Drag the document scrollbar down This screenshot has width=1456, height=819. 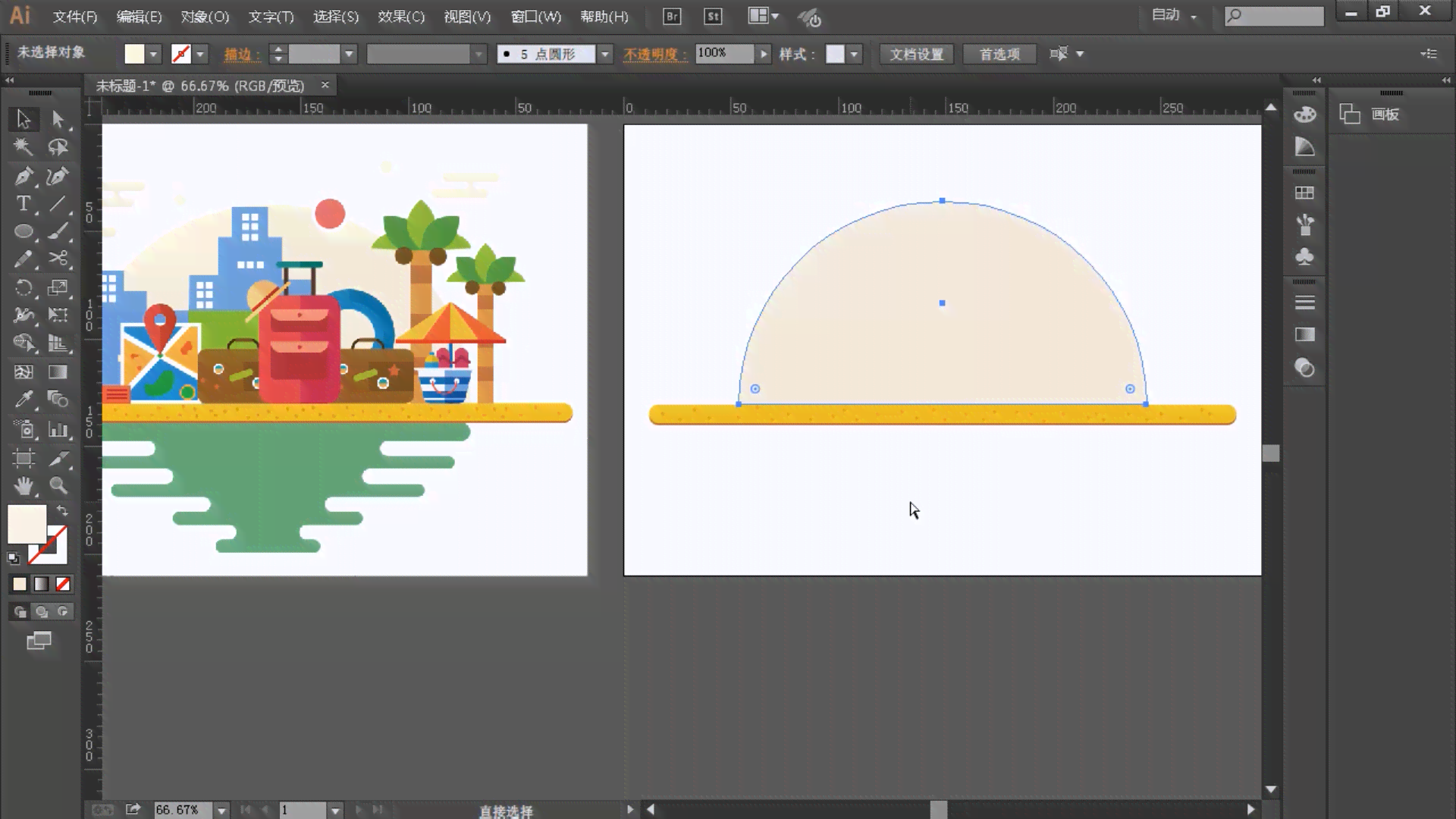pyautogui.click(x=1271, y=455)
